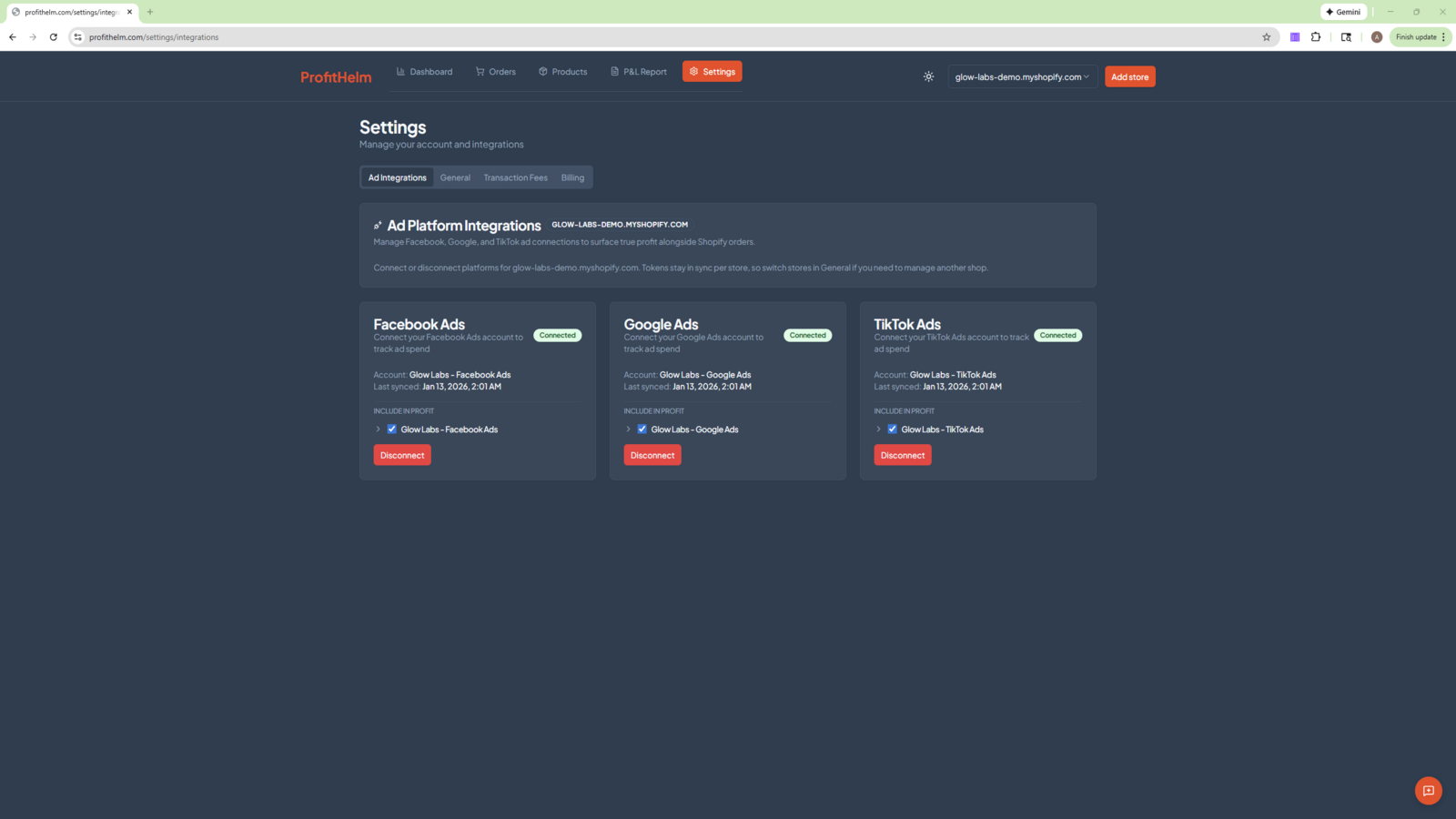1456x819 pixels.
Task: Expand the Glow Labs - TikTok Ads row chevron
Action: 878,430
